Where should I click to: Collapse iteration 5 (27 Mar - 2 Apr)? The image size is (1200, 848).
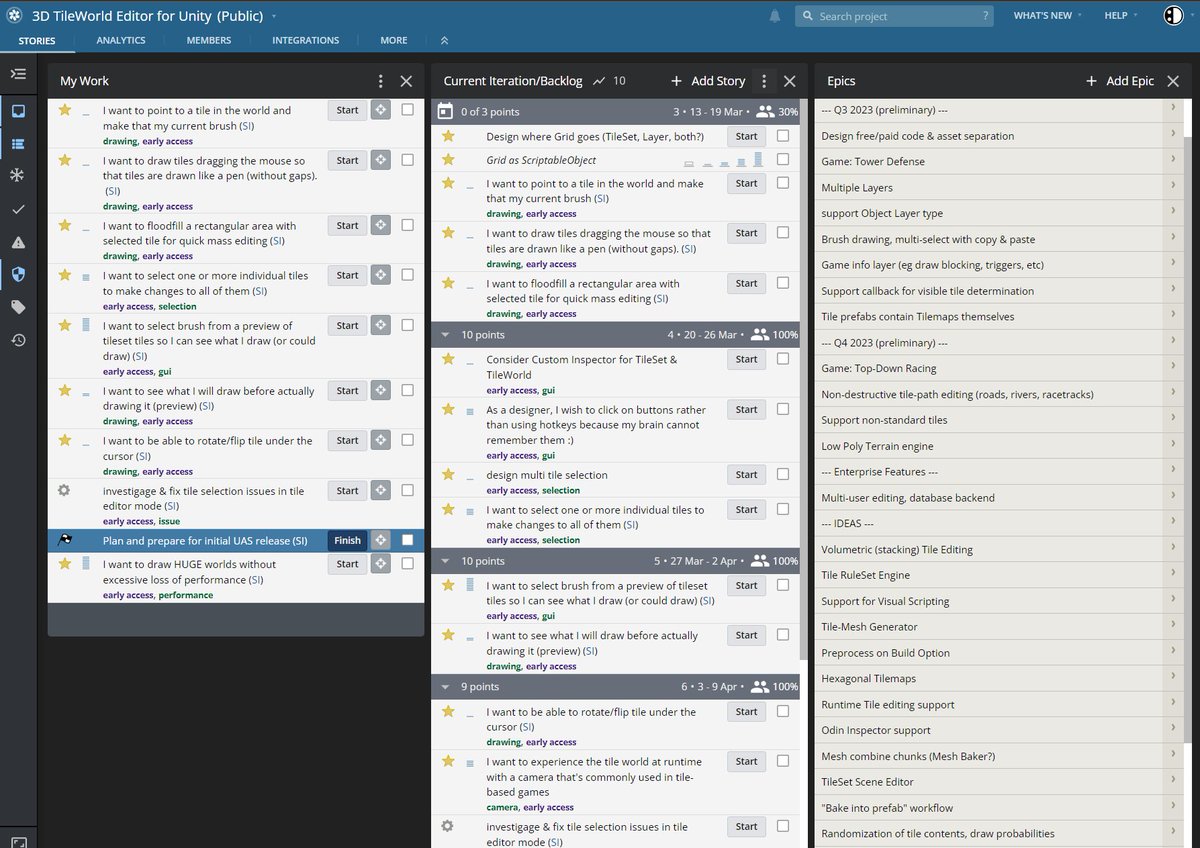pos(446,562)
